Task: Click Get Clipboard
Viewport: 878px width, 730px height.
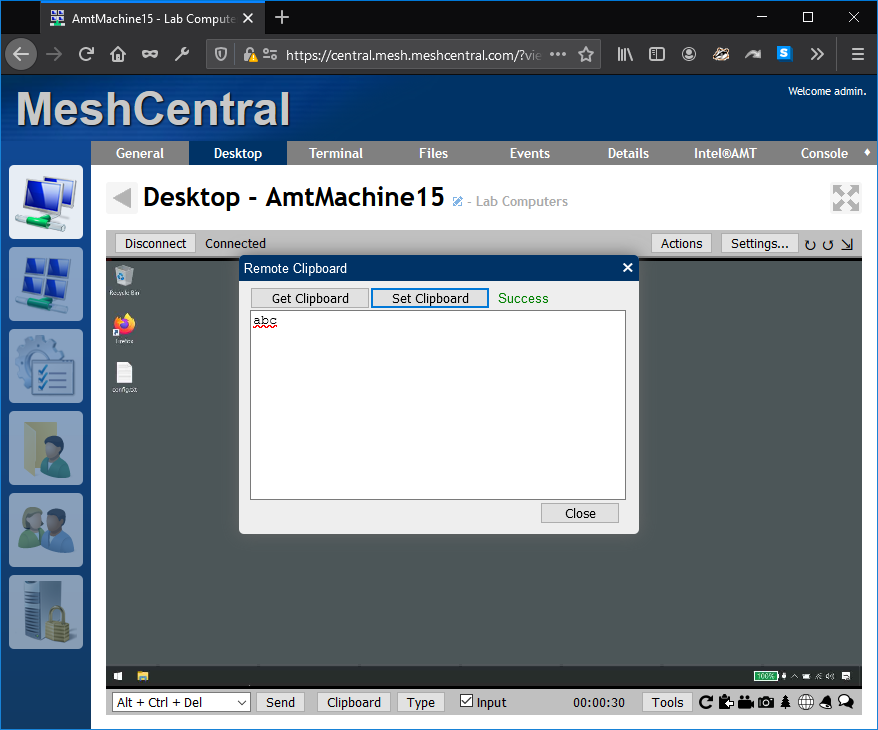Action: click(310, 298)
